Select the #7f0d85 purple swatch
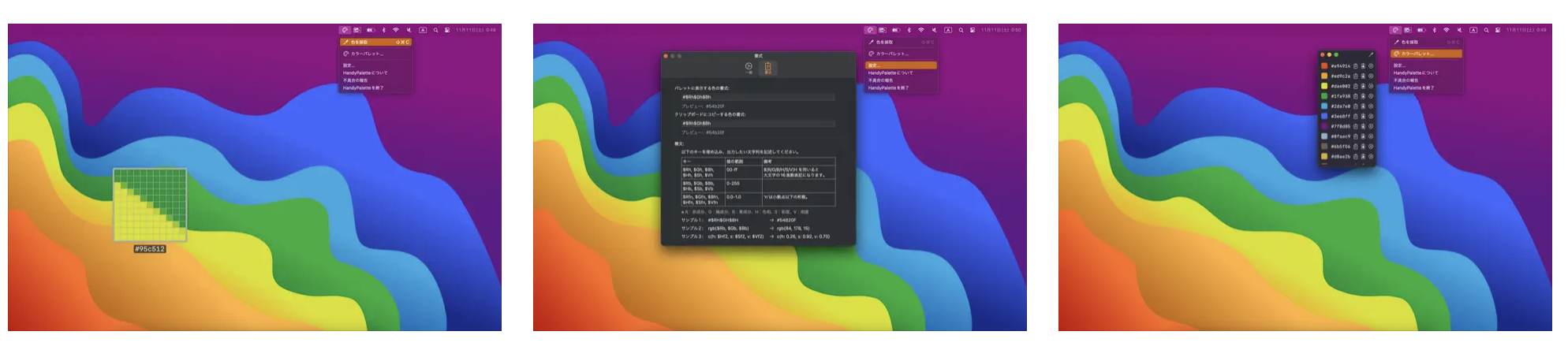 tap(1324, 126)
